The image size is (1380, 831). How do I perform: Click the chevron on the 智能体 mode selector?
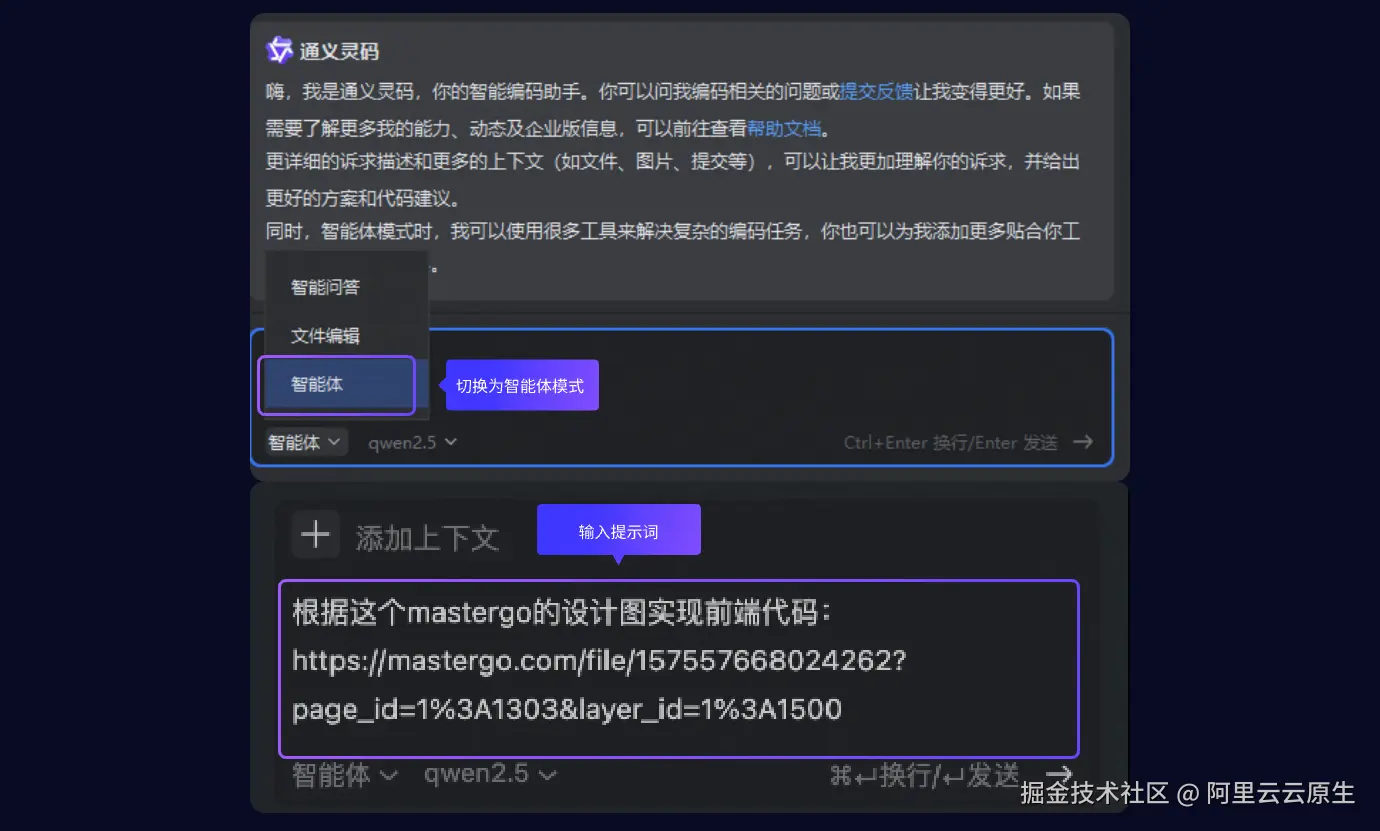click(336, 441)
